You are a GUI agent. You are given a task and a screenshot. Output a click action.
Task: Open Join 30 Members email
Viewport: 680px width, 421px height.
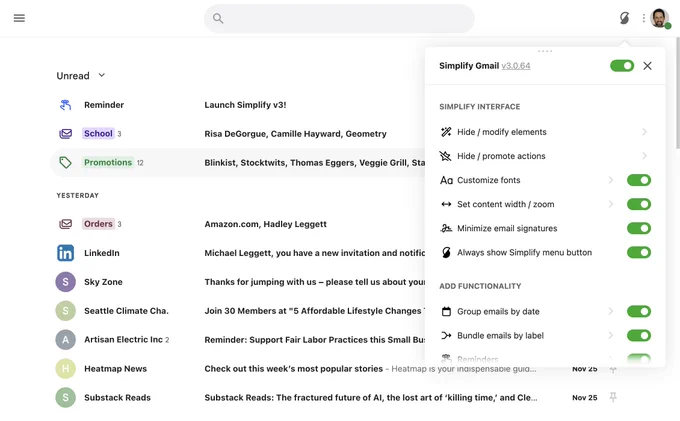coord(314,311)
